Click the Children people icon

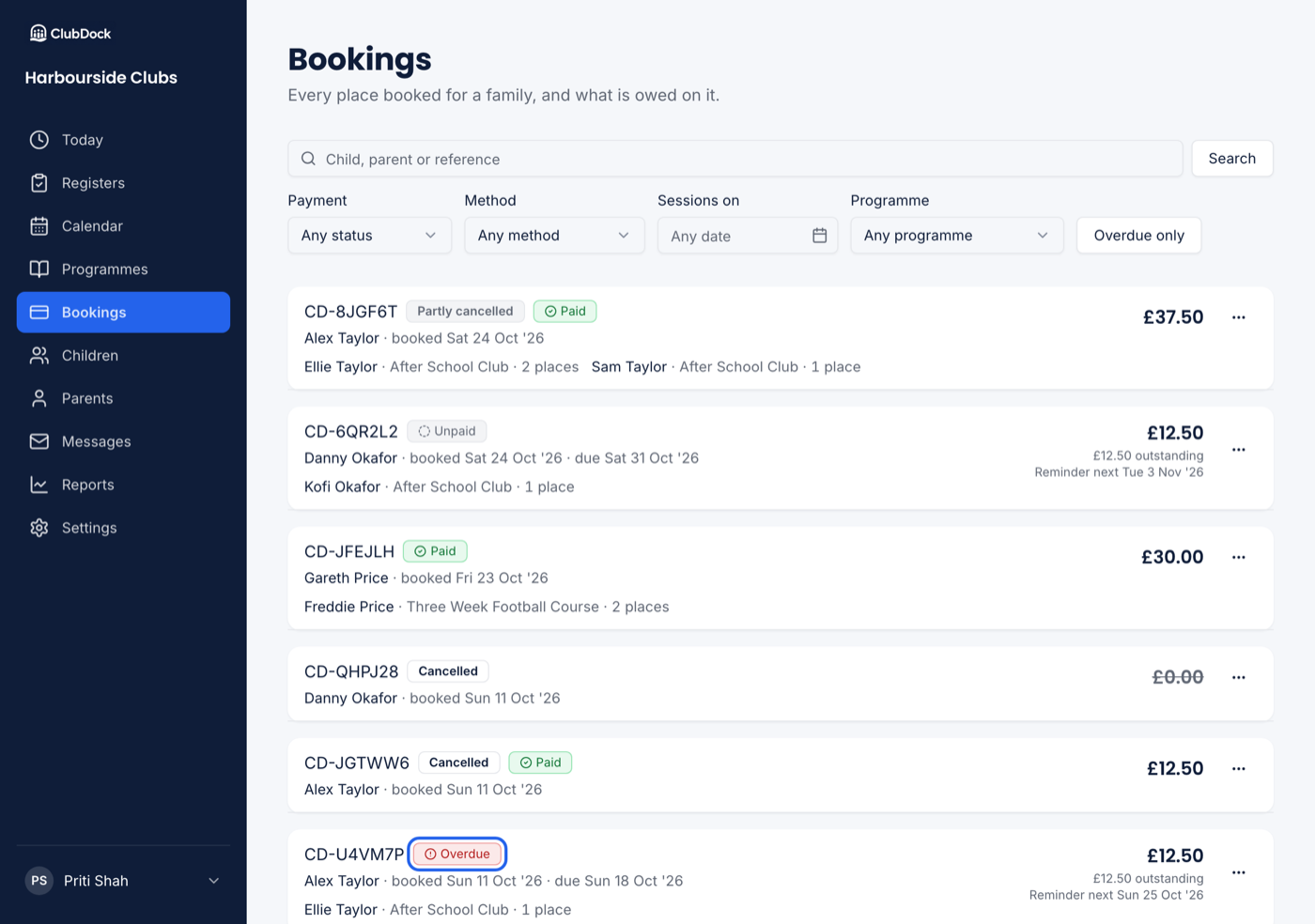point(39,356)
